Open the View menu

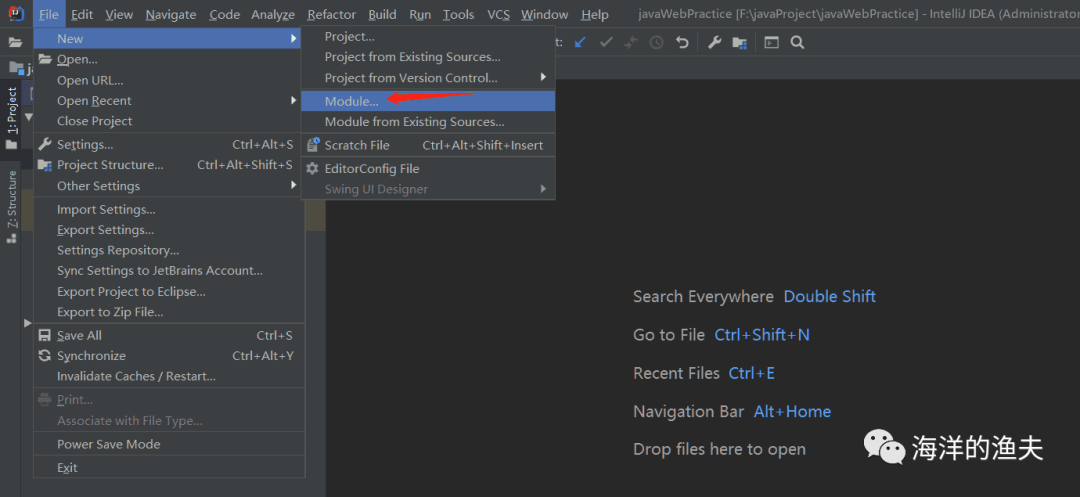click(x=119, y=14)
